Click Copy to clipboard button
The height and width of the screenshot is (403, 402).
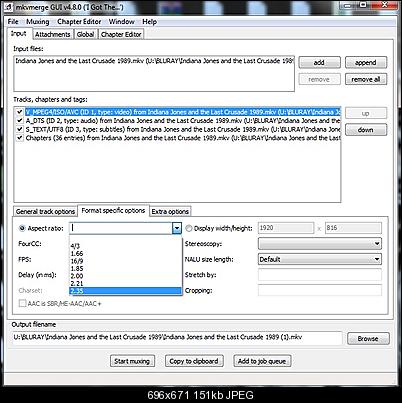click(194, 361)
